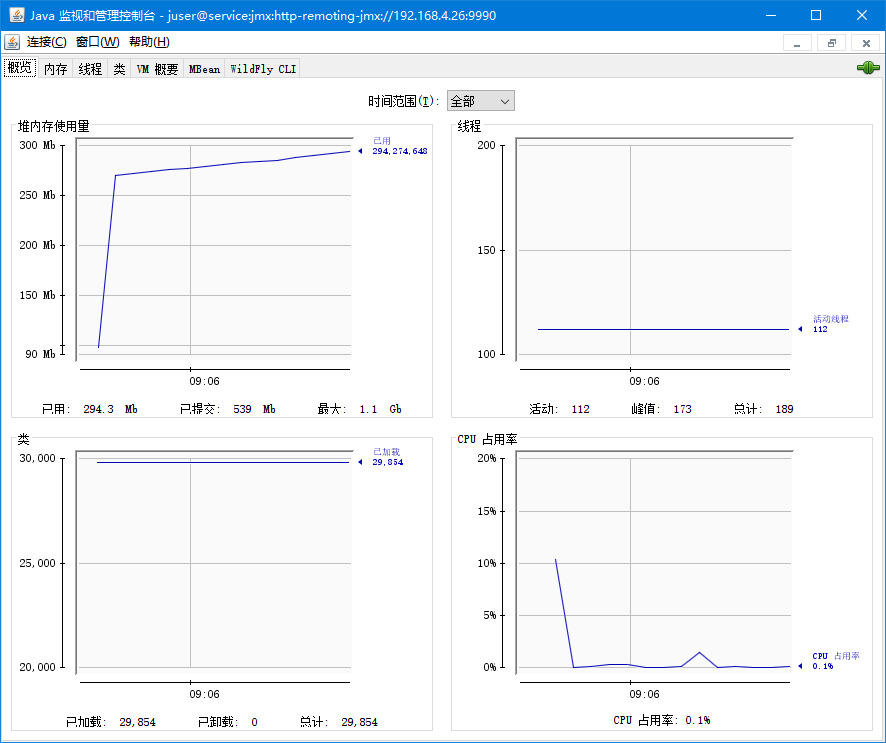The image size is (886, 743).
Task: Click the 总计: 189 thread value
Action: click(763, 409)
